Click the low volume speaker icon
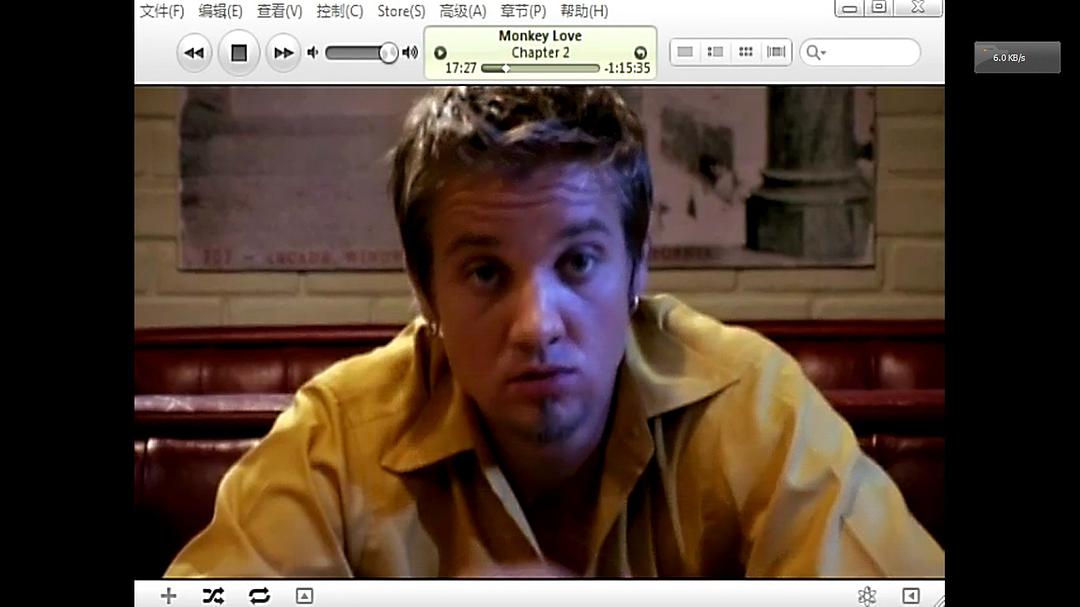 click(313, 52)
